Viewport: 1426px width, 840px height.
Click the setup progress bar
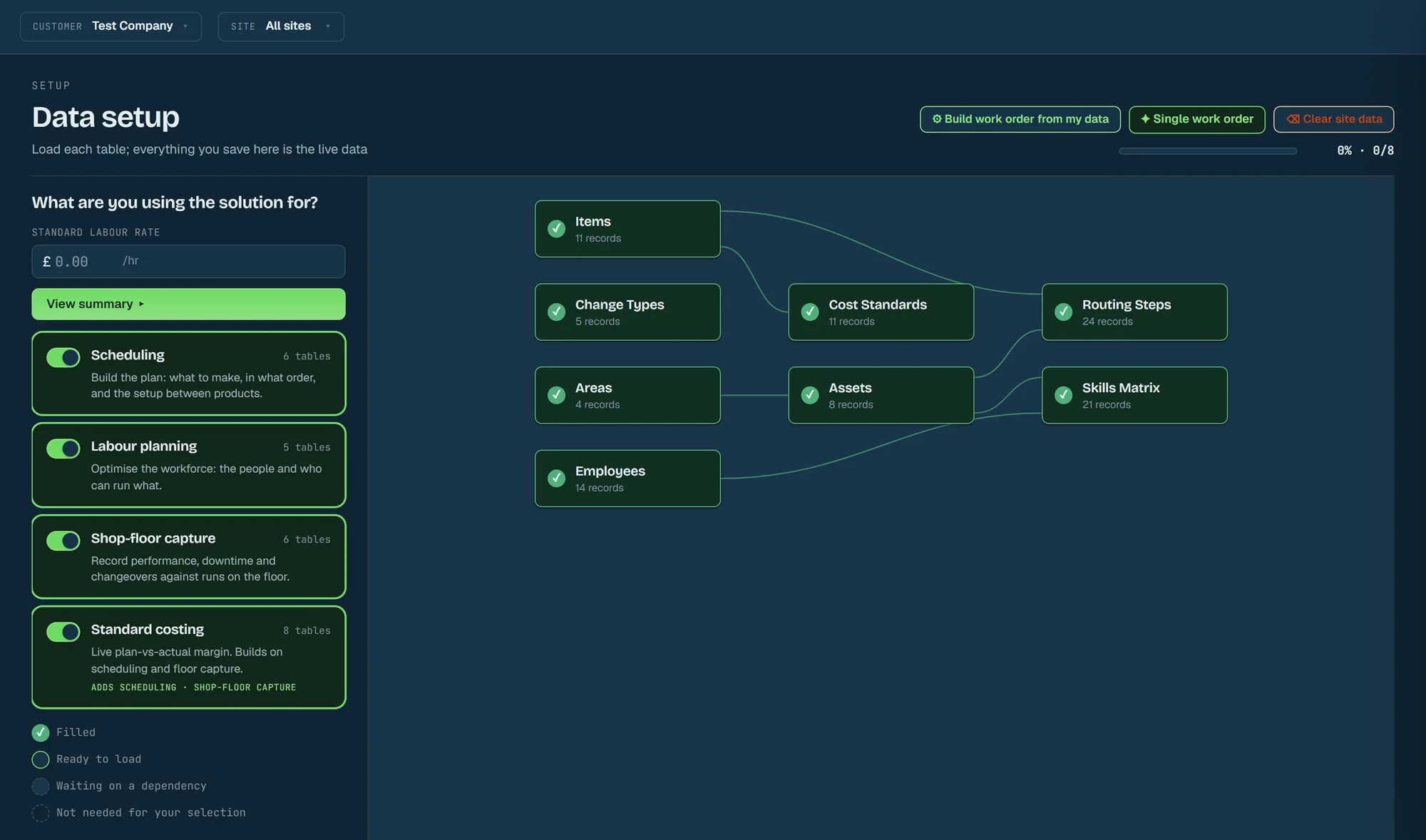tap(1207, 151)
